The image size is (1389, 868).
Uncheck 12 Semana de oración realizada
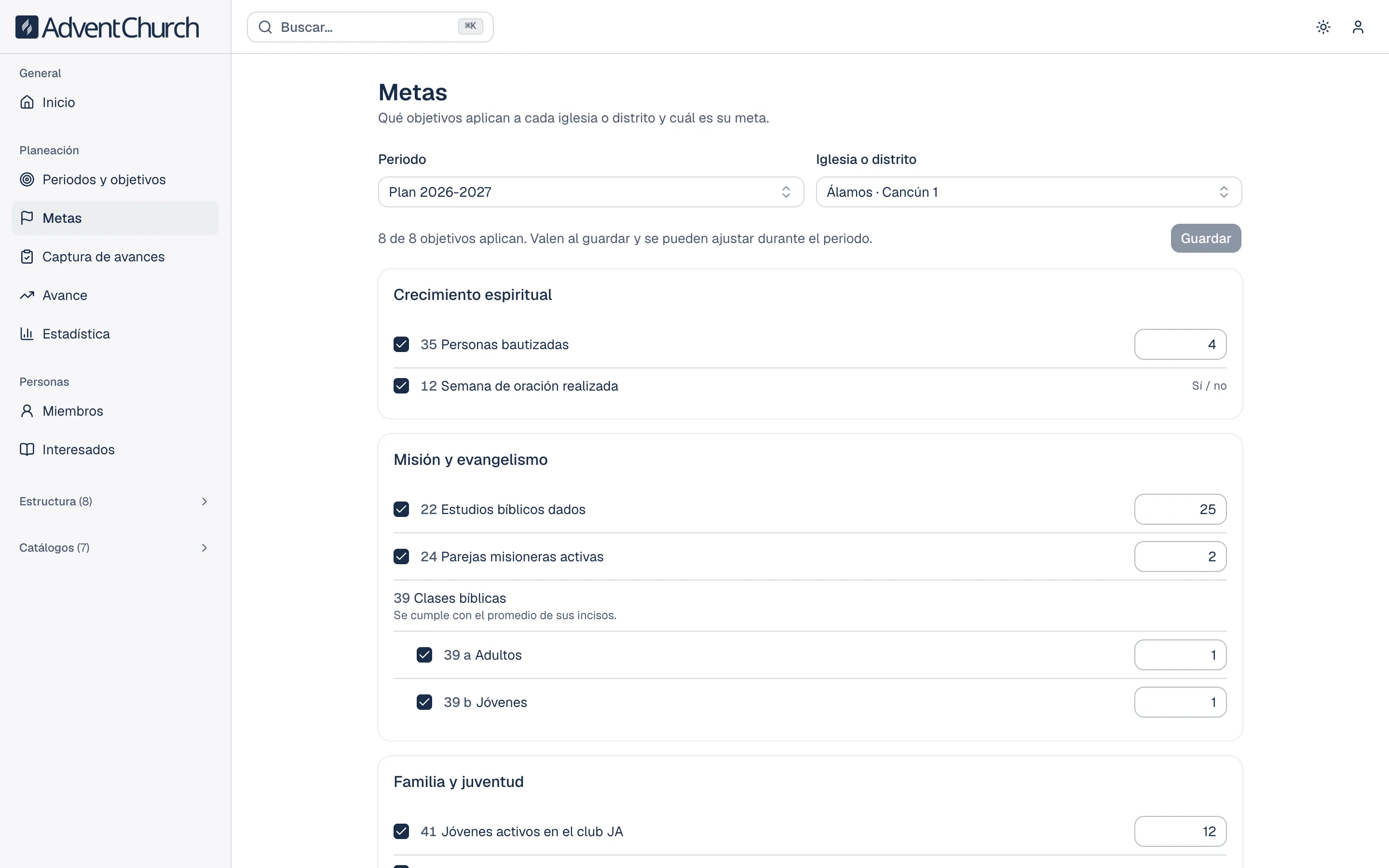401,386
